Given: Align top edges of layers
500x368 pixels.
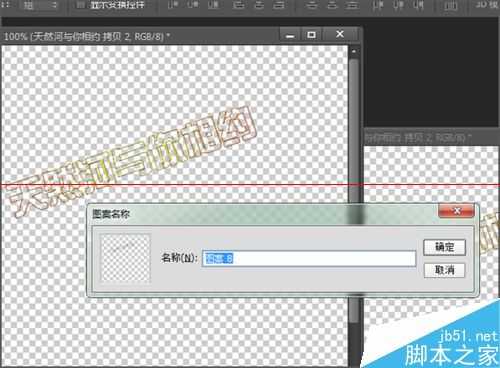Looking at the screenshot, I should tap(173, 5).
